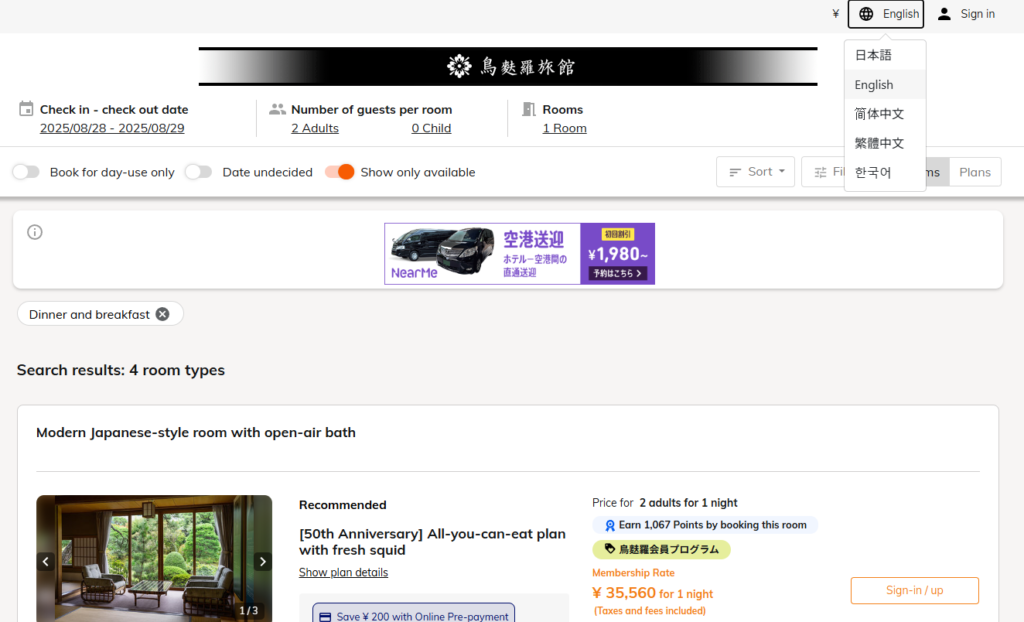Show next room photo

(263, 561)
